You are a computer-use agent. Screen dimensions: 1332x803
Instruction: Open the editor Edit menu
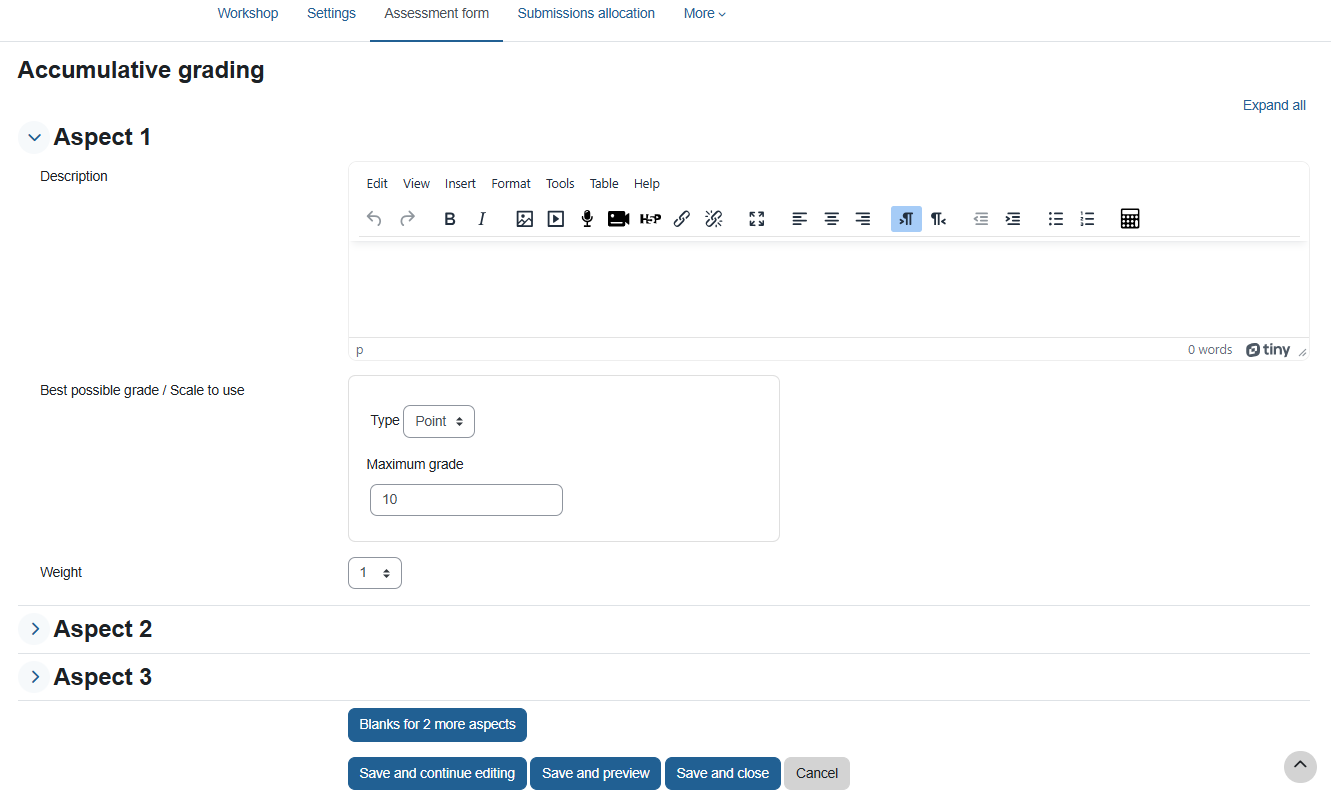377,184
